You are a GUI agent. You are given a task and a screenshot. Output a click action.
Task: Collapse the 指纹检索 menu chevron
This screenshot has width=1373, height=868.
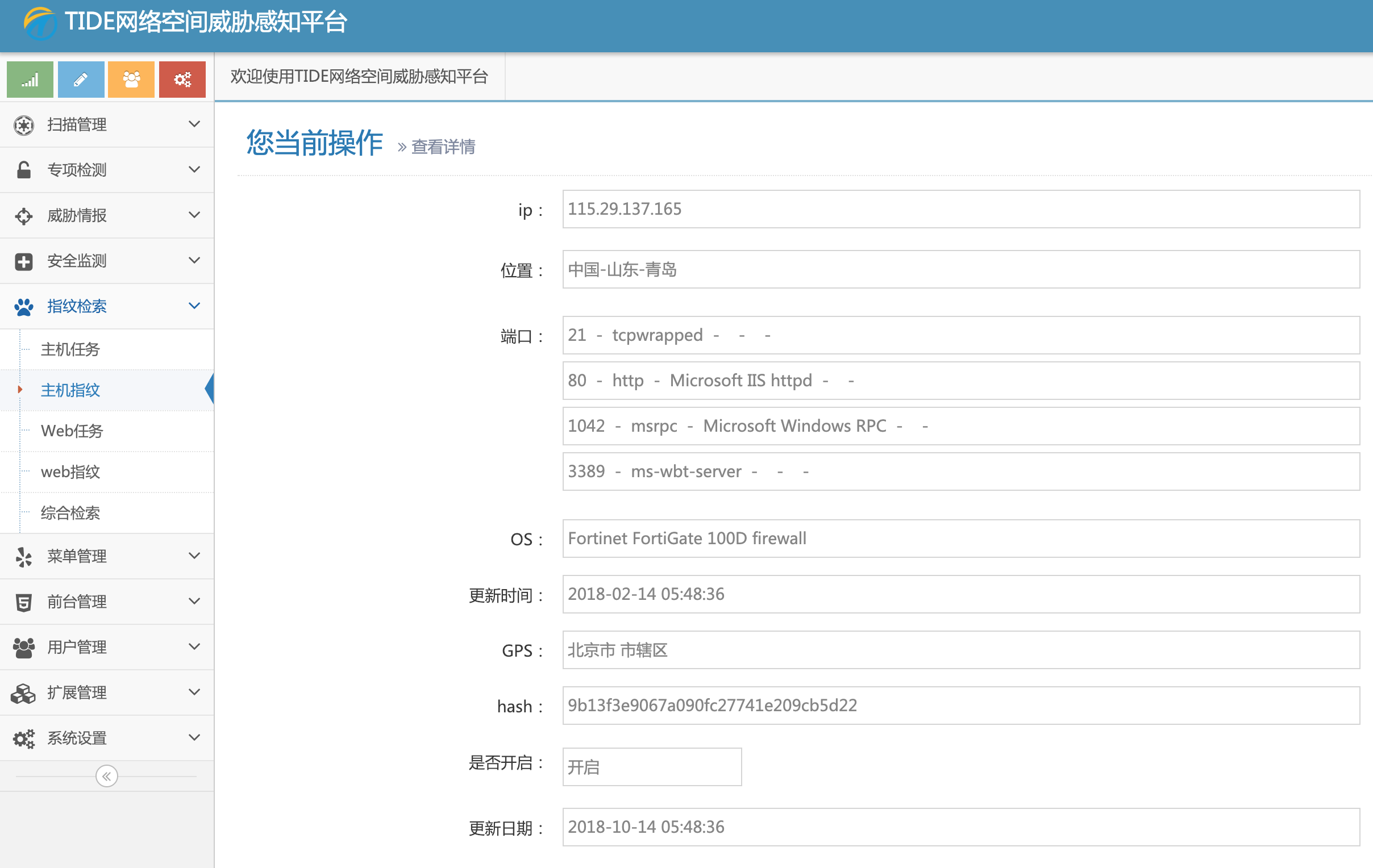pos(194,306)
